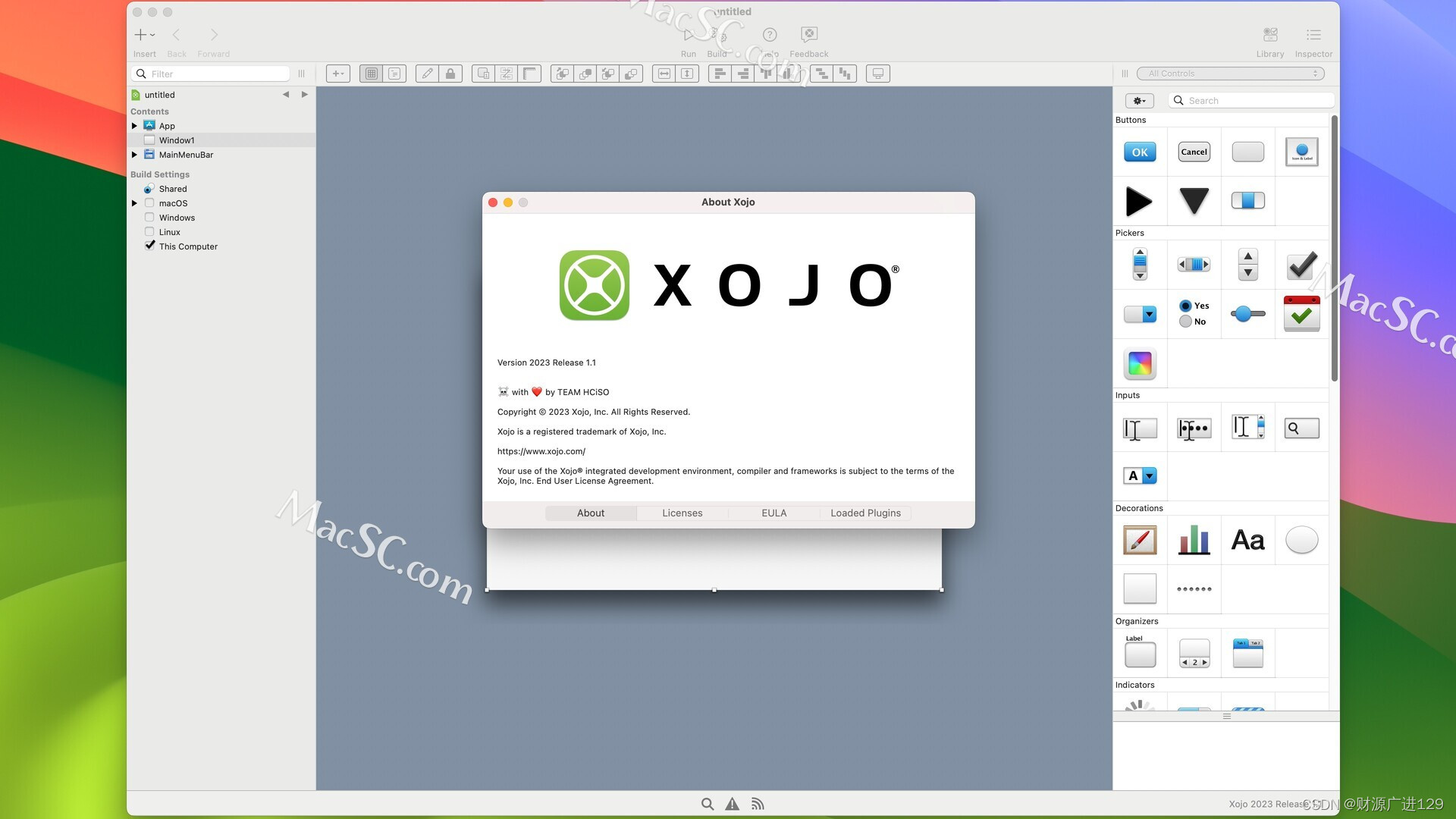
Task: Distribute controls horizontally icon
Action: pyautogui.click(x=821, y=74)
